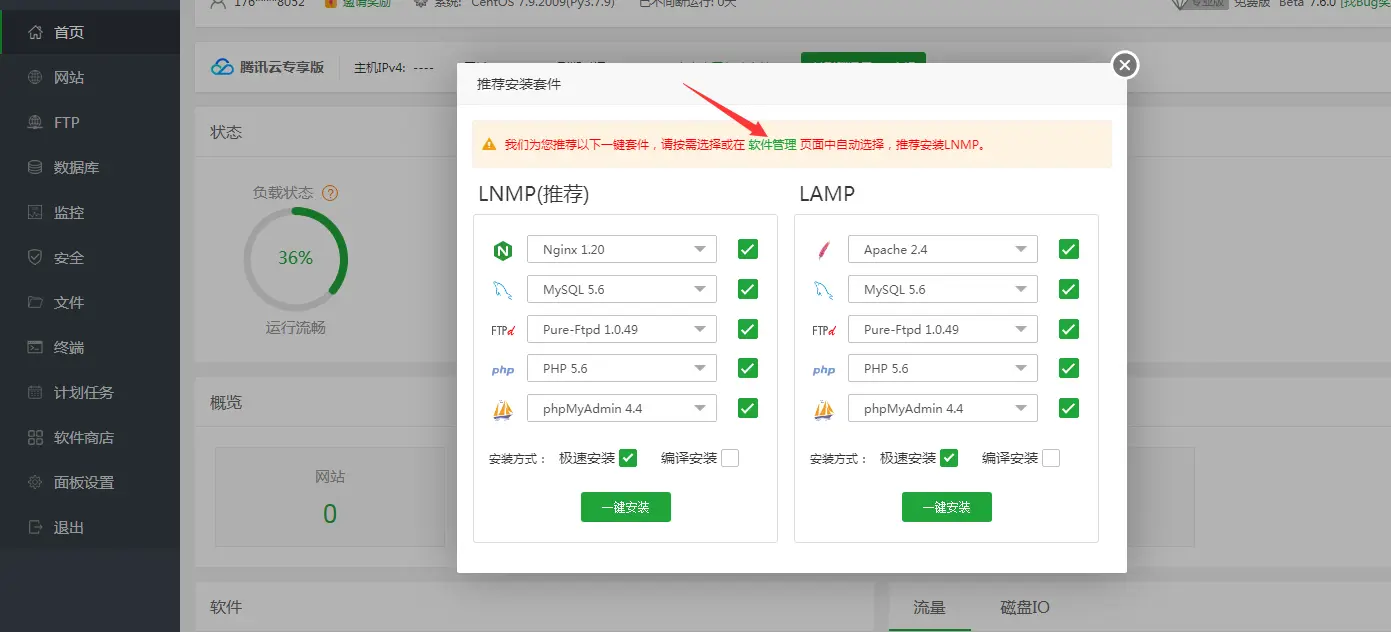Screen dimensions: 1391x632
Task: Click the Pure-Ftpd icon in LNMP
Action: 503,329
